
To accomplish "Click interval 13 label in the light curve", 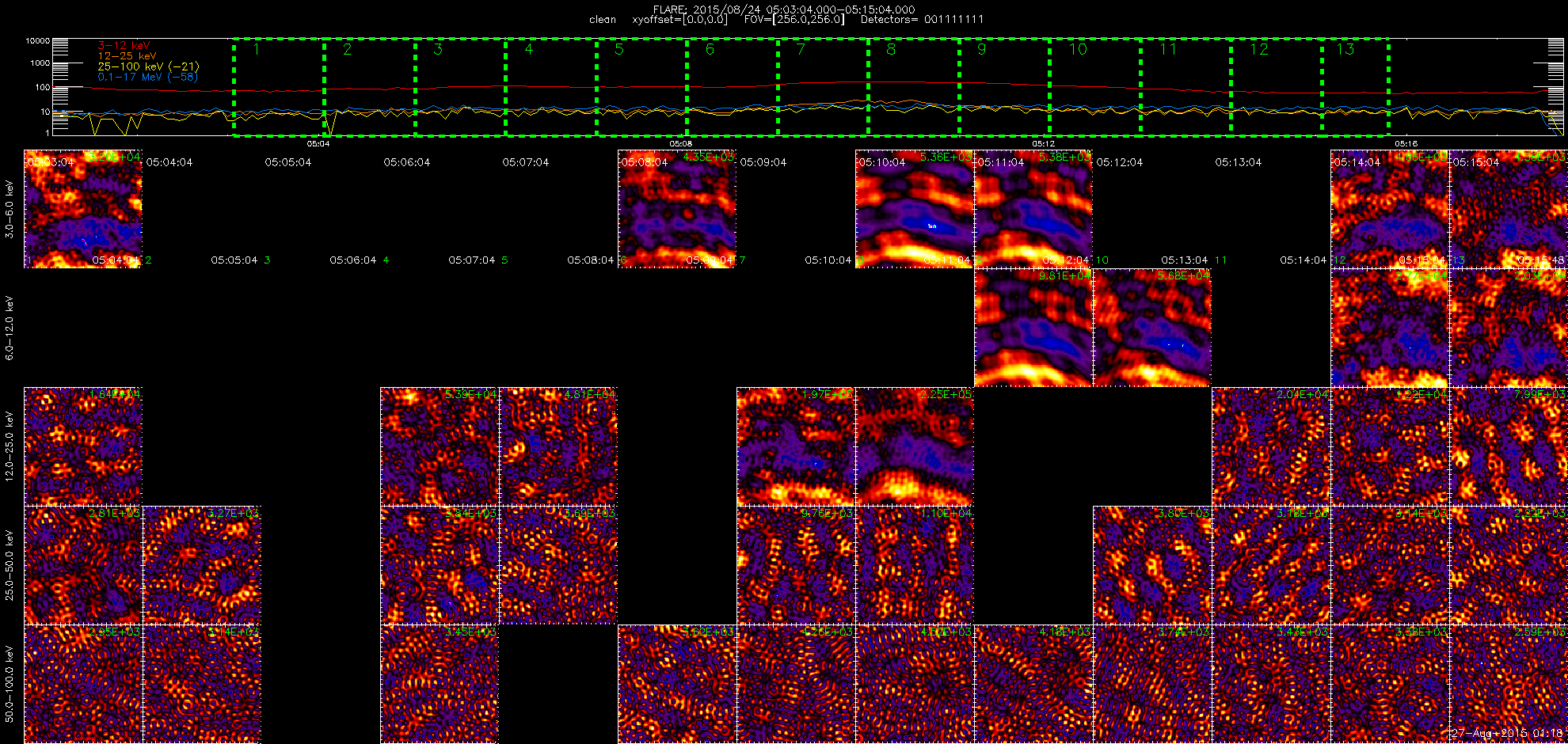I will click(x=1345, y=49).
